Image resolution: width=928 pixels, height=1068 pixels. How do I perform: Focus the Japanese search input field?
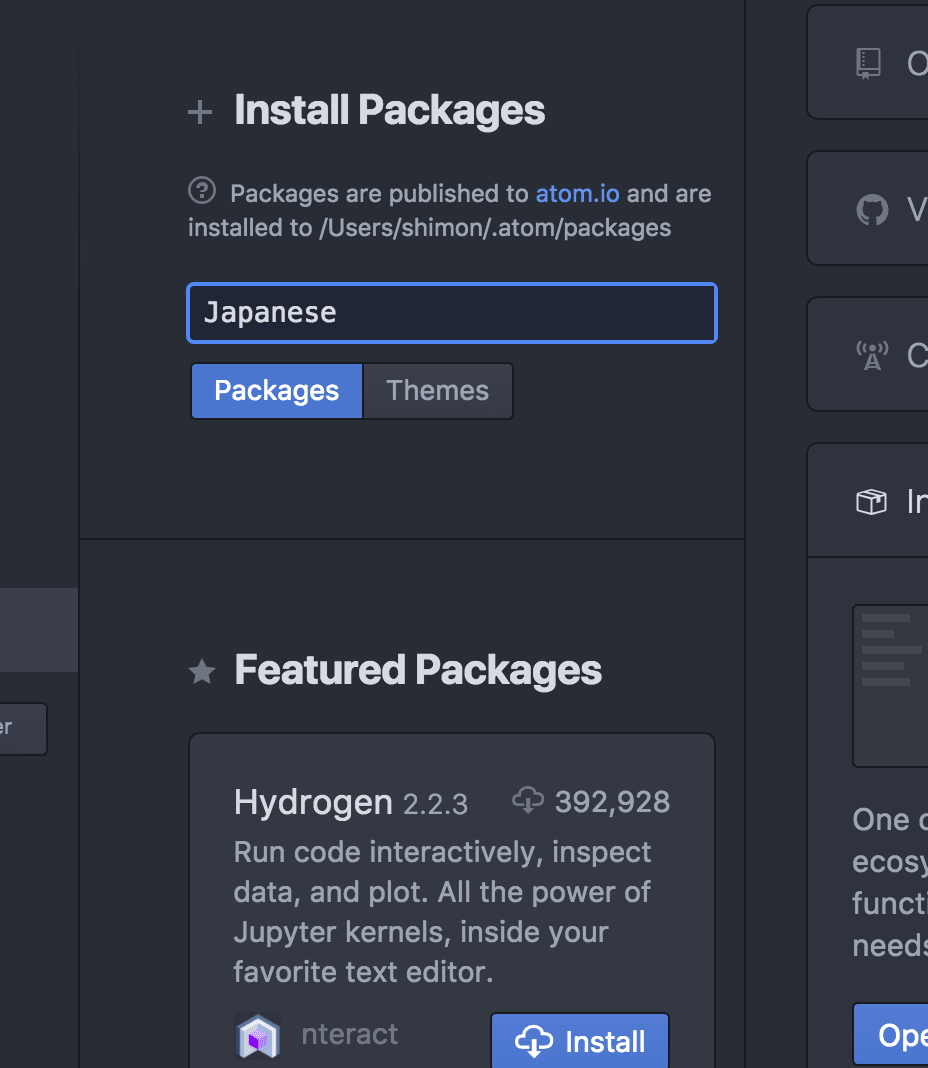point(452,313)
